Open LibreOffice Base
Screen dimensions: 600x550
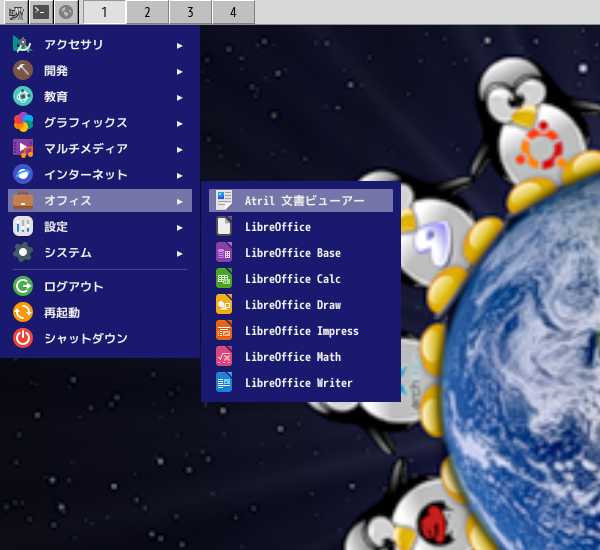coord(301,253)
